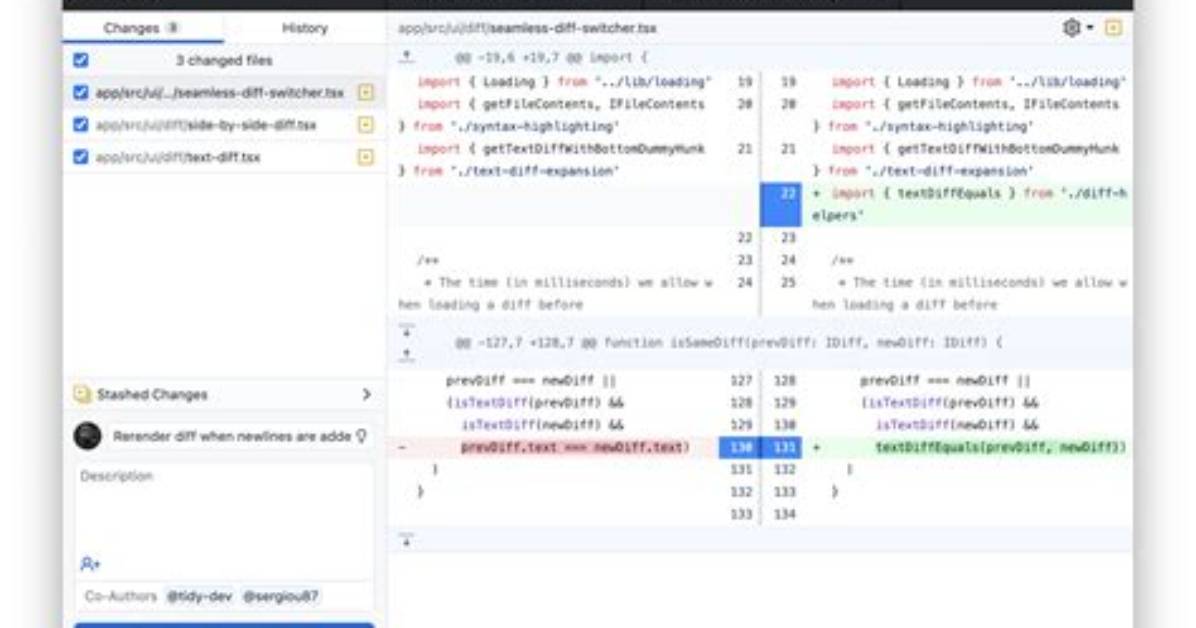
Task: Toggle the select-all changed files checkbox
Action: click(x=81, y=60)
